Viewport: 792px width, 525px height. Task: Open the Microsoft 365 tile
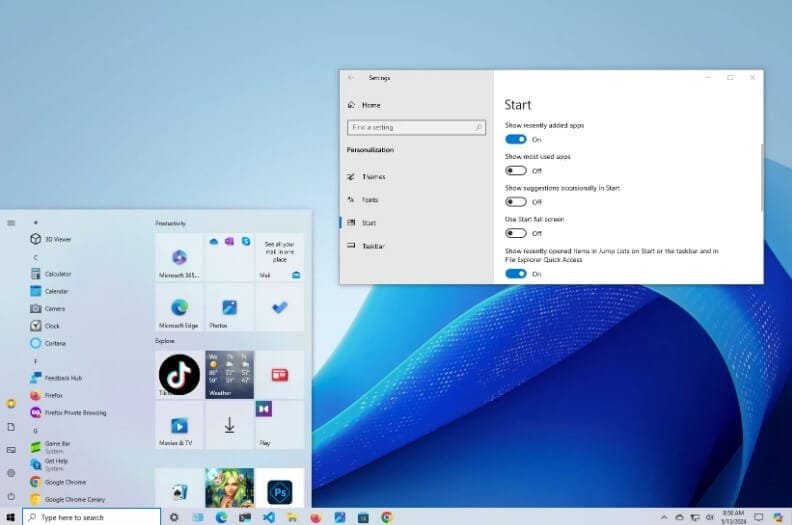[180, 257]
